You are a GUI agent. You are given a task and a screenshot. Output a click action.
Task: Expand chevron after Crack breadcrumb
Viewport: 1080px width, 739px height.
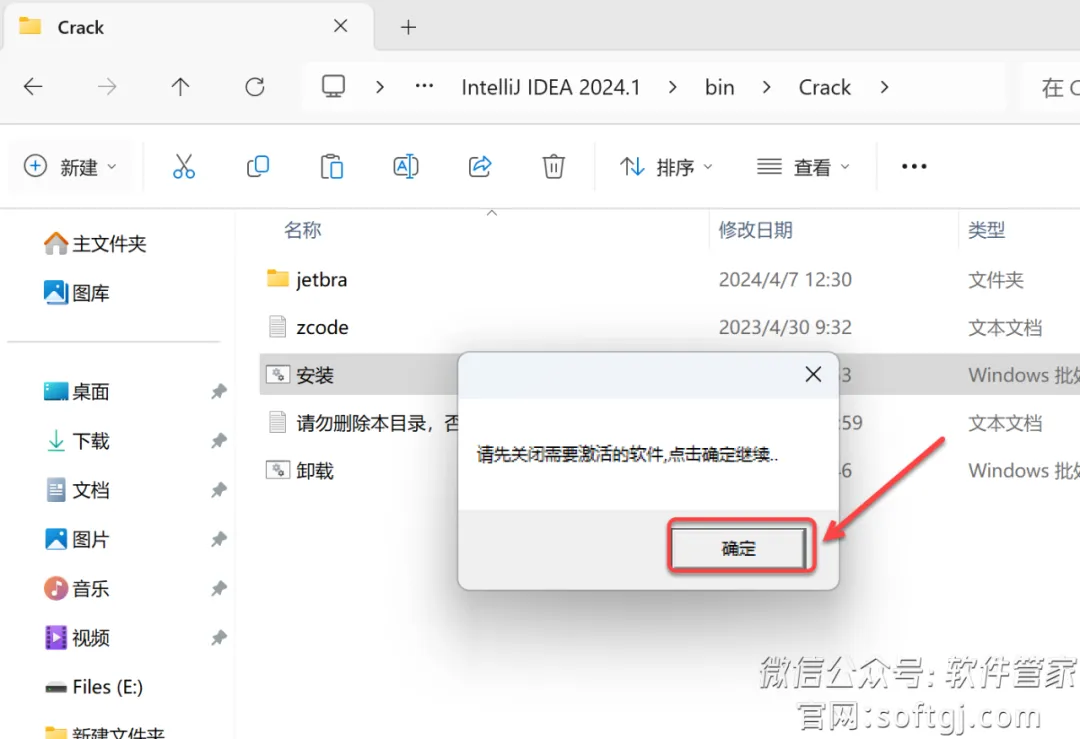tap(884, 87)
